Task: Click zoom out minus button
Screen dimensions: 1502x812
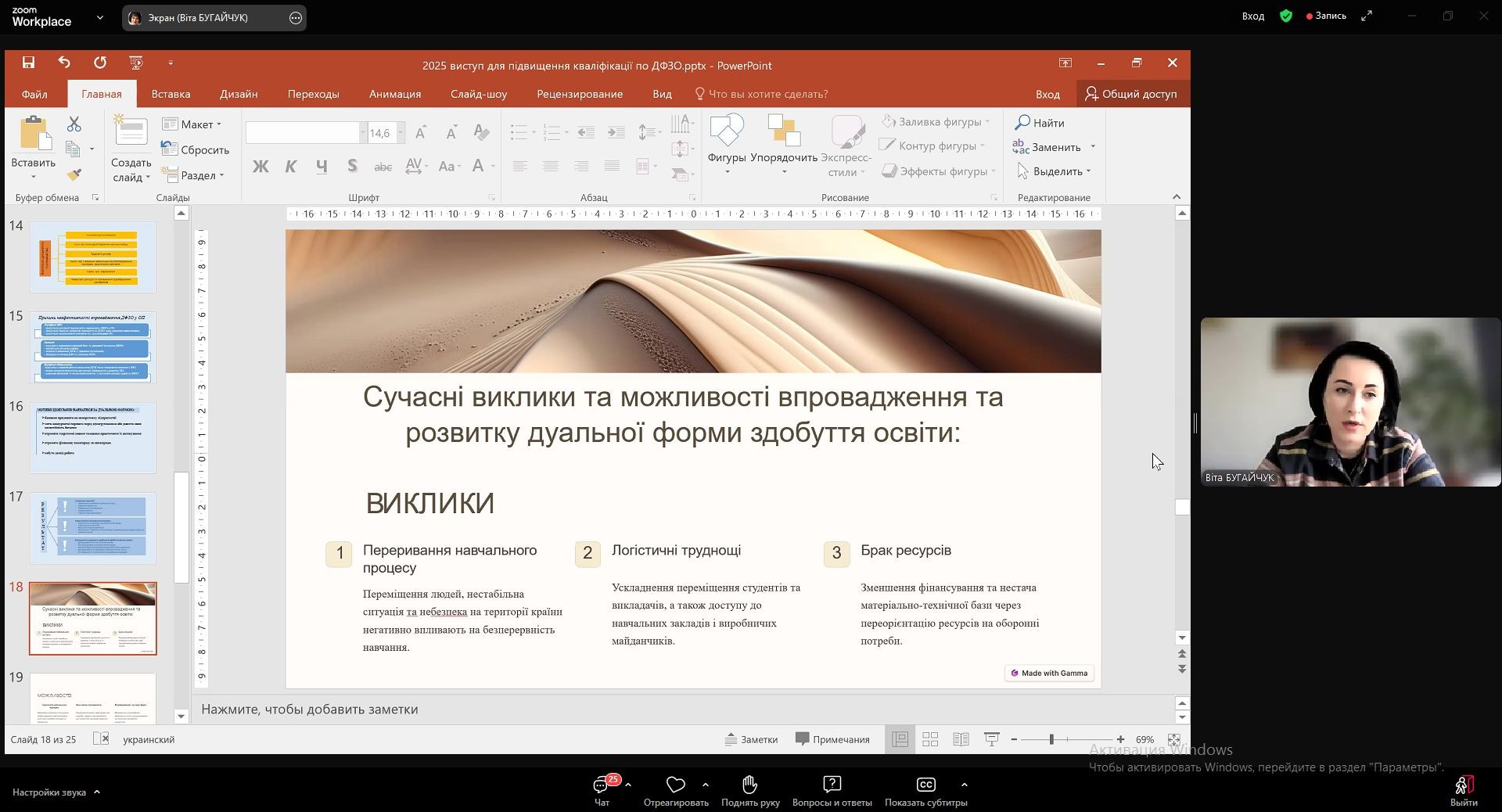Action: 1014,739
